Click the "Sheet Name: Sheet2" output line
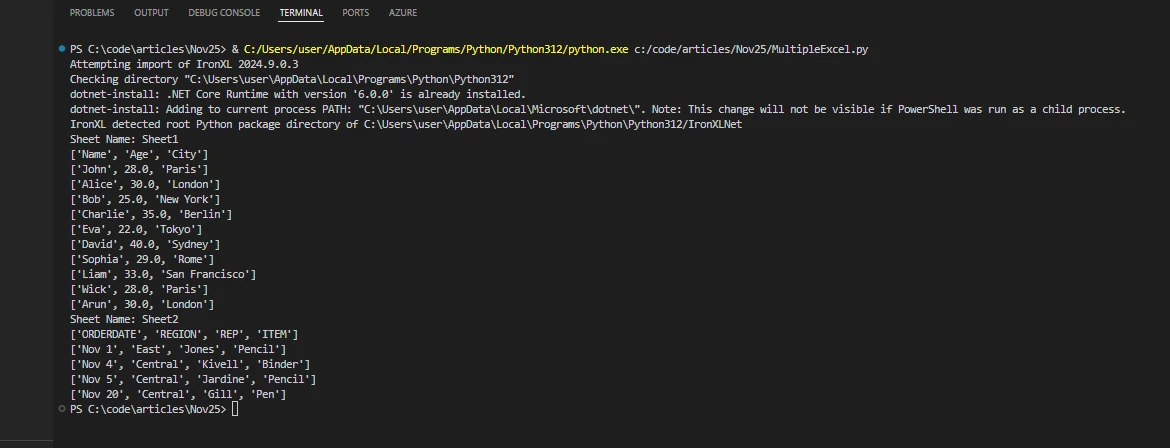Image resolution: width=1170 pixels, height=448 pixels. coord(124,319)
